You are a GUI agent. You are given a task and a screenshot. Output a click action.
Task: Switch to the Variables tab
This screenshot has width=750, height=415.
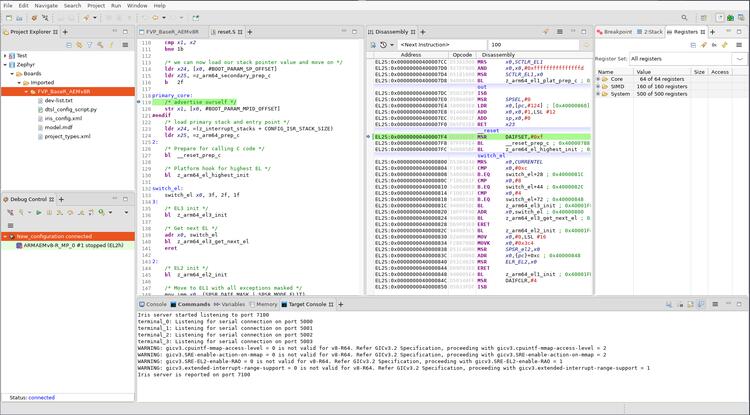point(231,304)
